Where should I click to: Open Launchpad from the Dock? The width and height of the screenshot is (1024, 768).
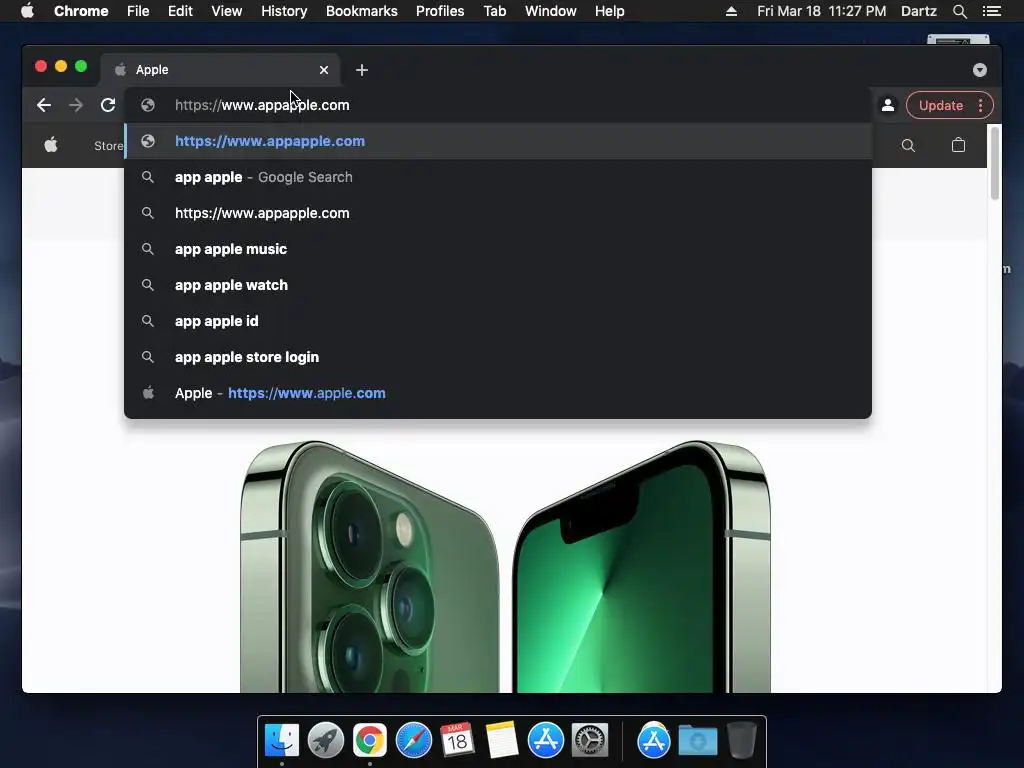coord(325,740)
